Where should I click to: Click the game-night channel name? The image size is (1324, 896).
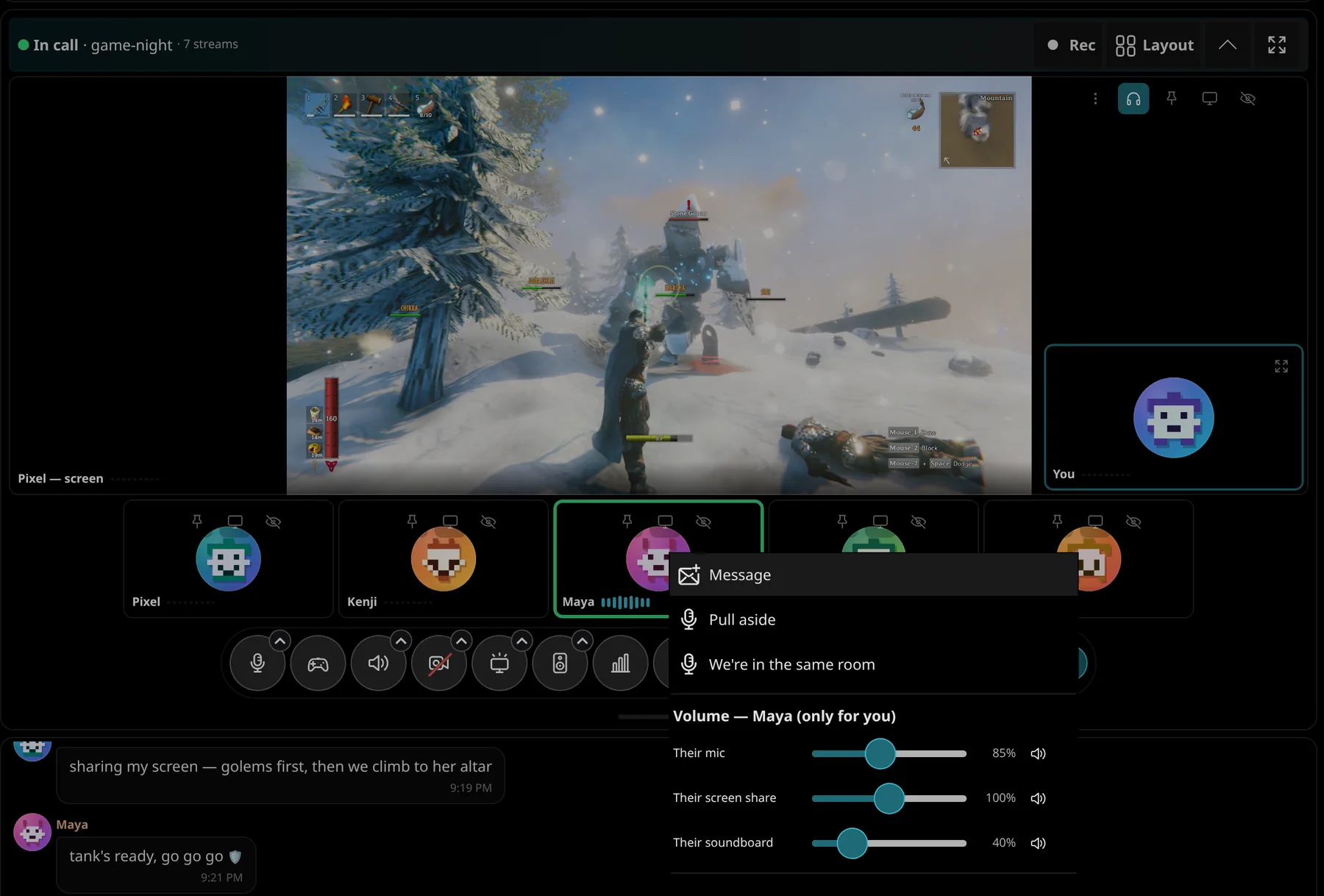coord(132,45)
